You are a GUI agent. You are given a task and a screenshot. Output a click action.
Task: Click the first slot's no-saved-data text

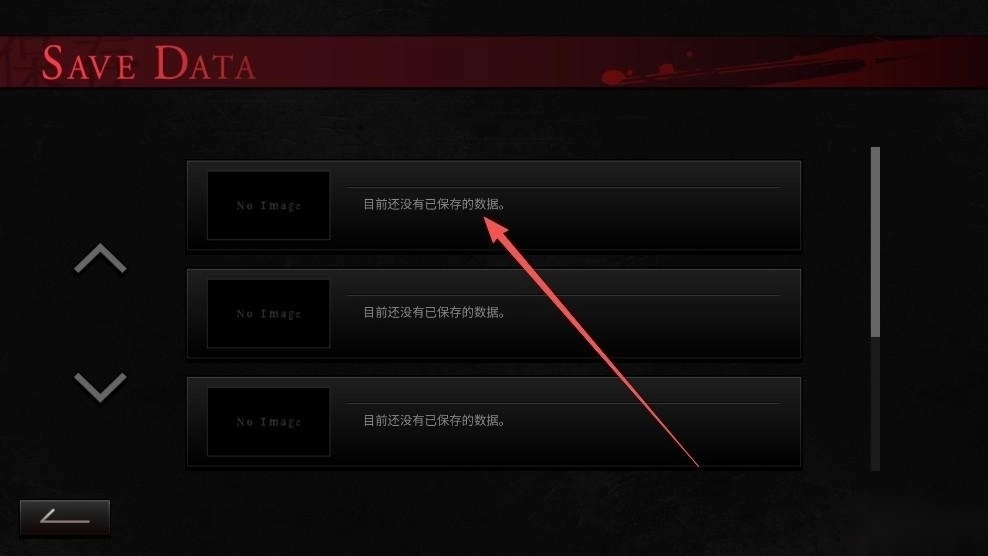tap(434, 204)
